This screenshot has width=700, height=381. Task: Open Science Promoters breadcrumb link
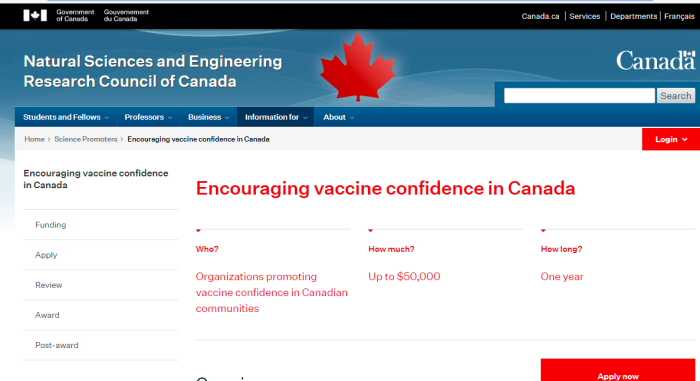coord(86,139)
